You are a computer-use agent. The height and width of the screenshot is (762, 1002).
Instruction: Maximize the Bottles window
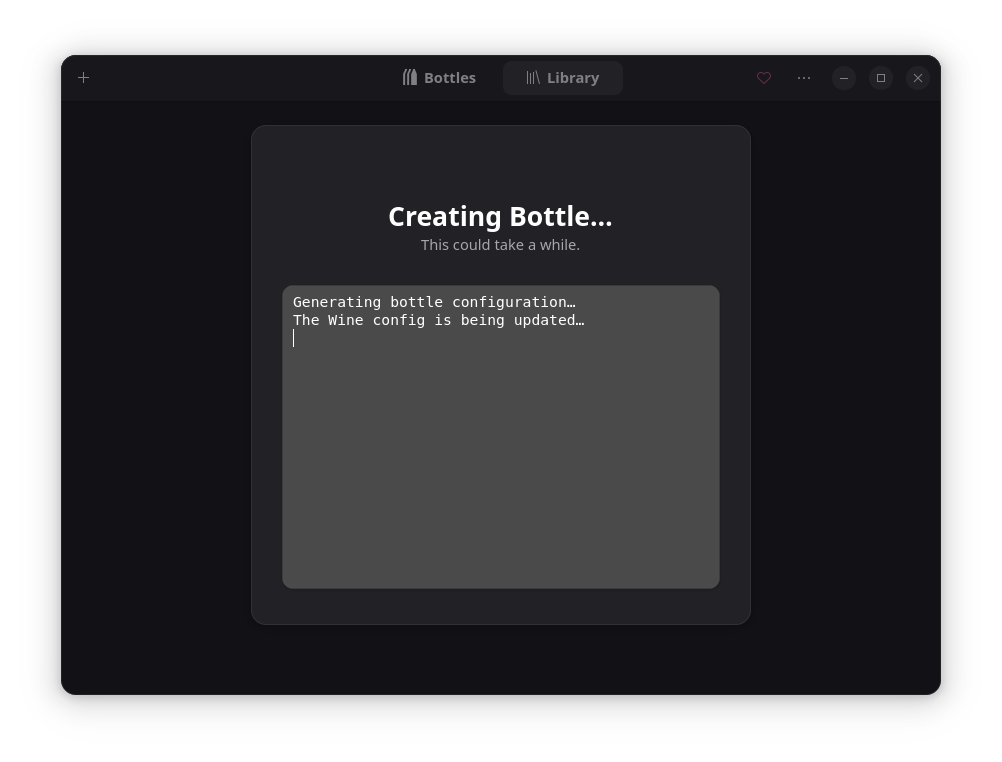(881, 78)
